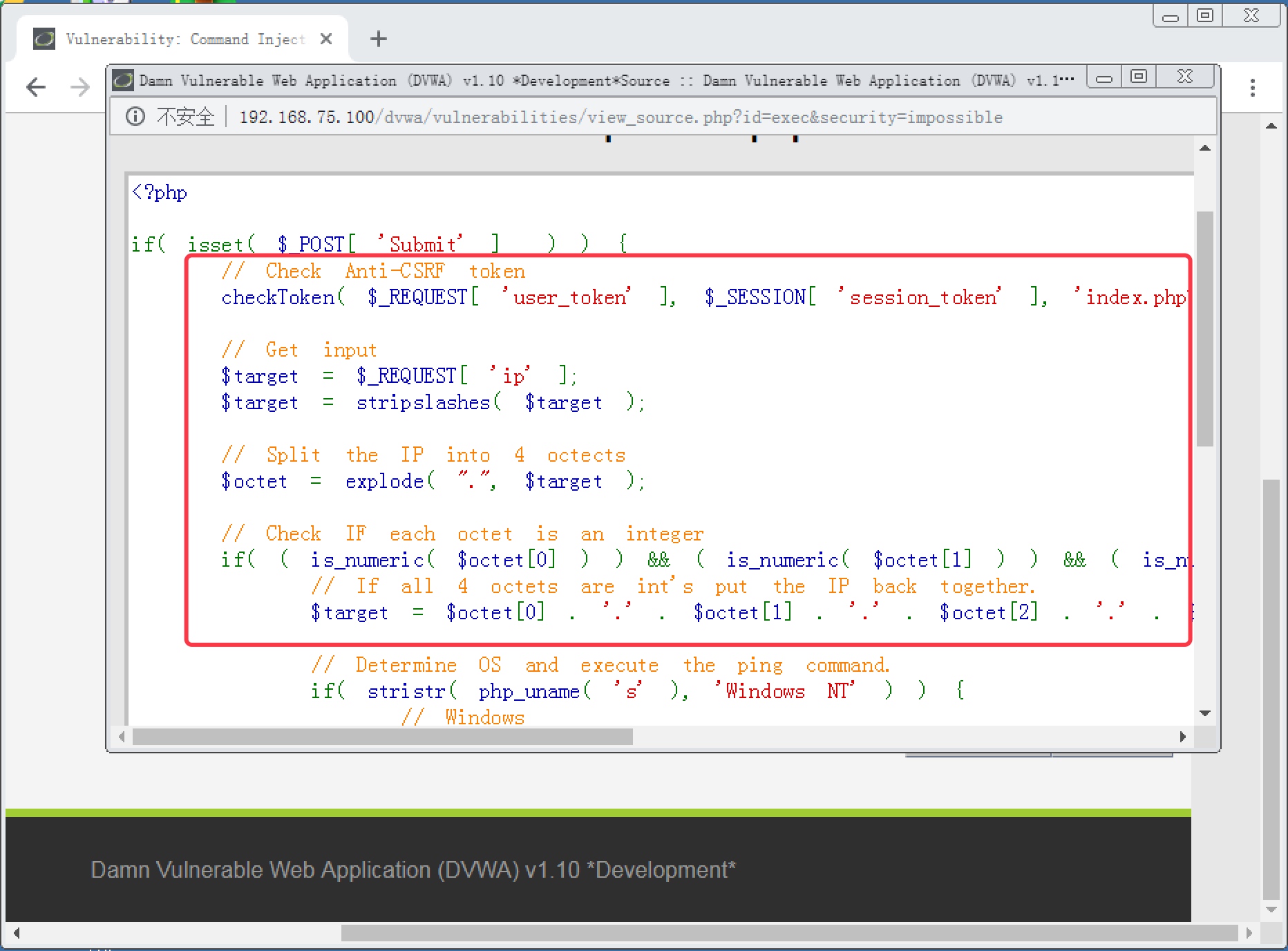Image resolution: width=1288 pixels, height=951 pixels.
Task: Click the popup window title bar text
Action: coord(607,81)
